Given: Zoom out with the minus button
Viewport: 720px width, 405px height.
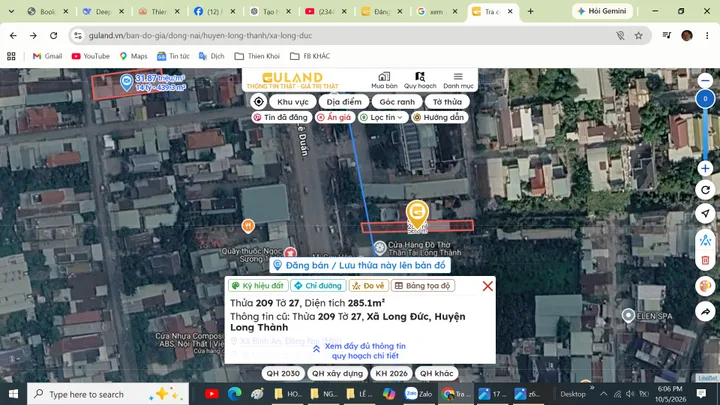Looking at the screenshot, I should click(705, 81).
